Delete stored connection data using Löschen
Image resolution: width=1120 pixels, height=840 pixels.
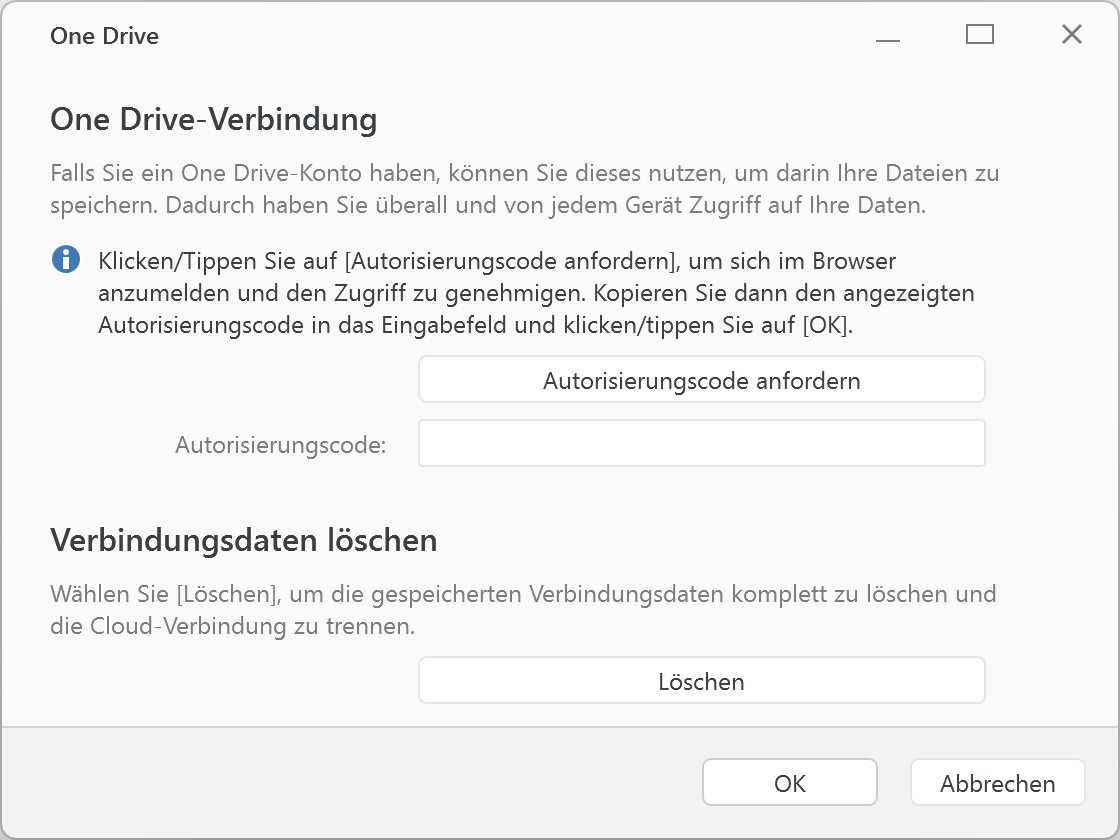click(x=701, y=680)
